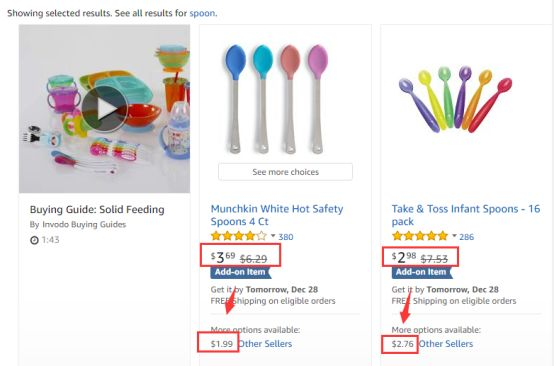
Task: Click the Take & Toss colorful spoons image
Action: 455,99
